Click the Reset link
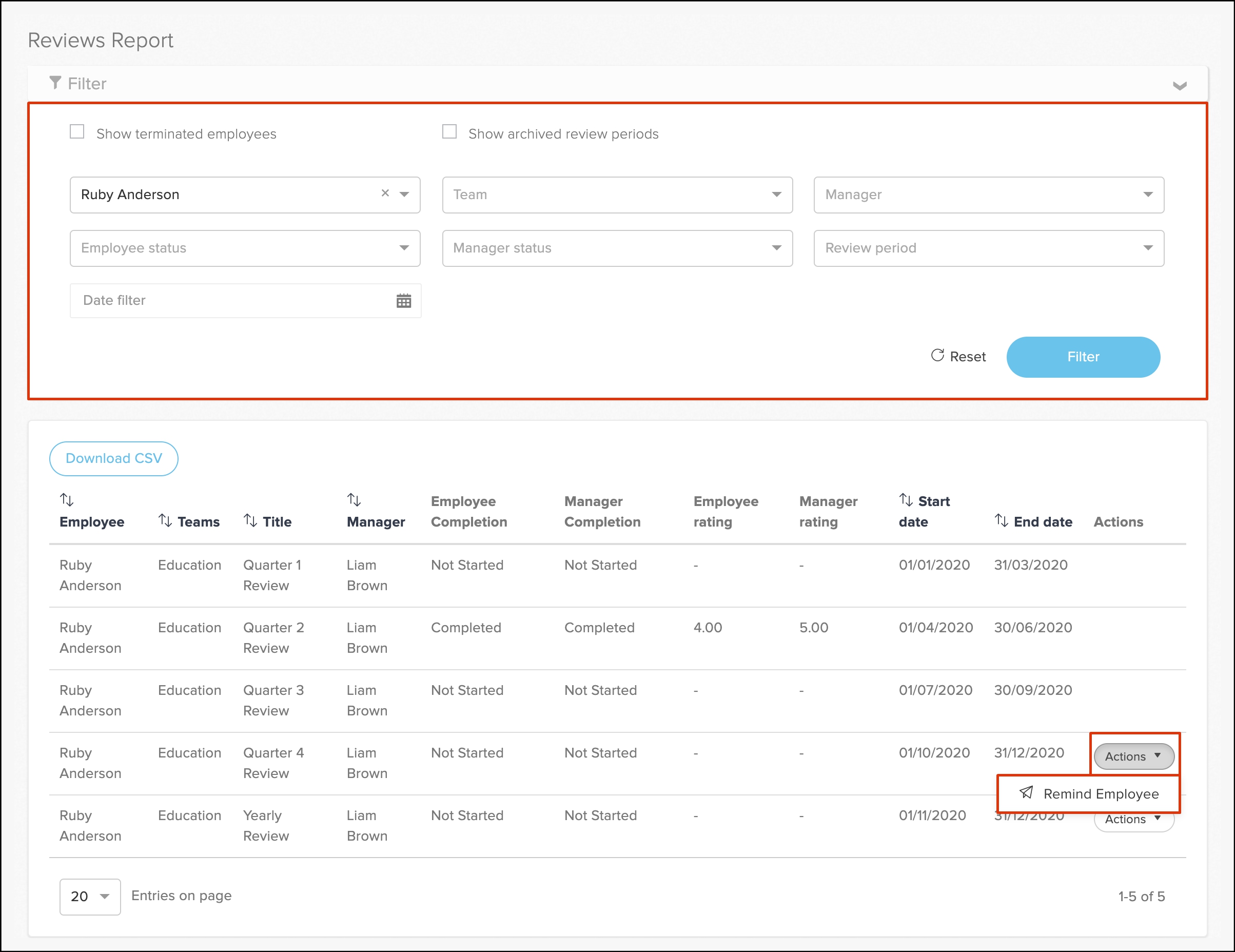The height and width of the screenshot is (952, 1235). tap(958, 356)
